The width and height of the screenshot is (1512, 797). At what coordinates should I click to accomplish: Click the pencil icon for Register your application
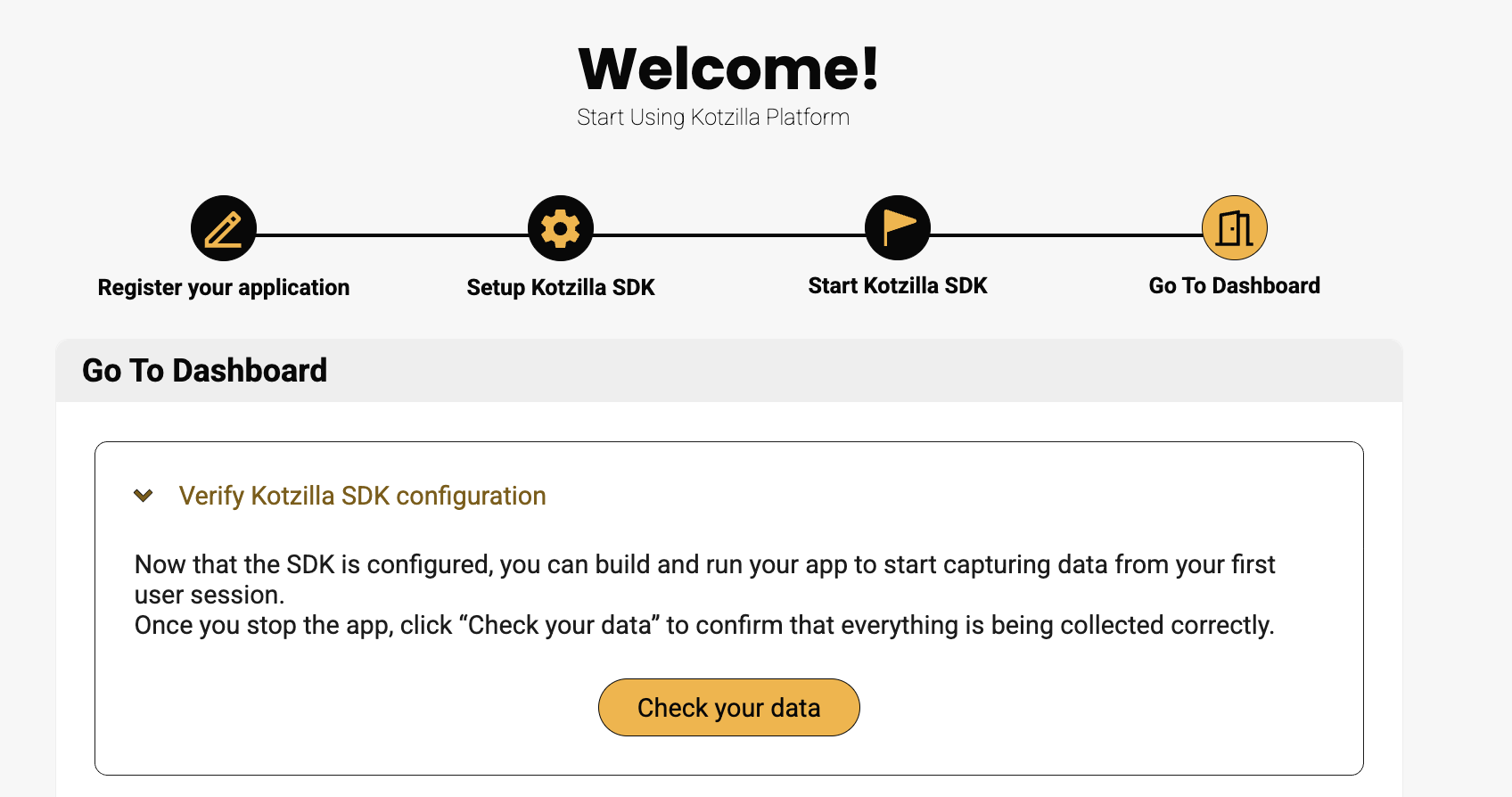pyautogui.click(x=224, y=228)
